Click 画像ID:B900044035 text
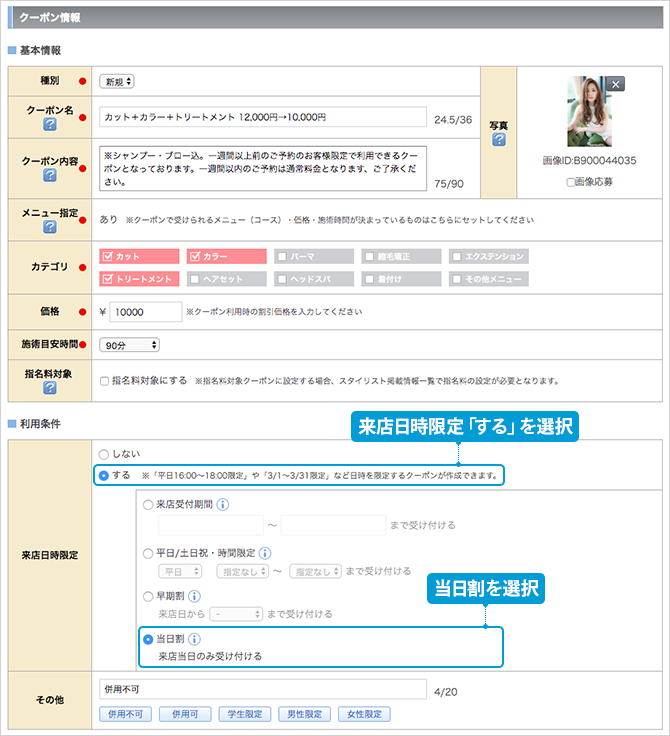Image resolution: width=670 pixels, height=736 pixels. (589, 161)
